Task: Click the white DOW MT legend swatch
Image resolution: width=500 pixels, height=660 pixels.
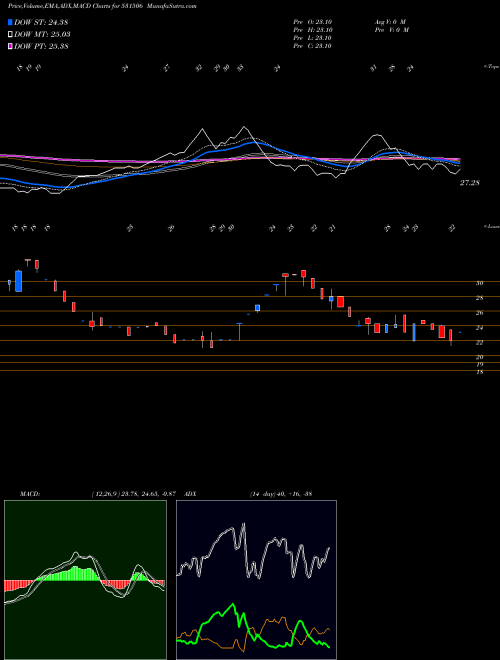Action: 10,34
